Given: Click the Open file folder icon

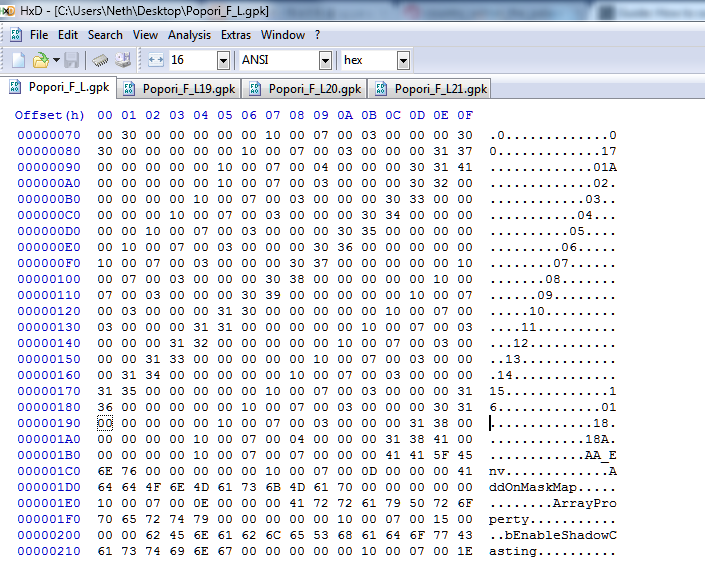Looking at the screenshot, I should click(x=41, y=60).
